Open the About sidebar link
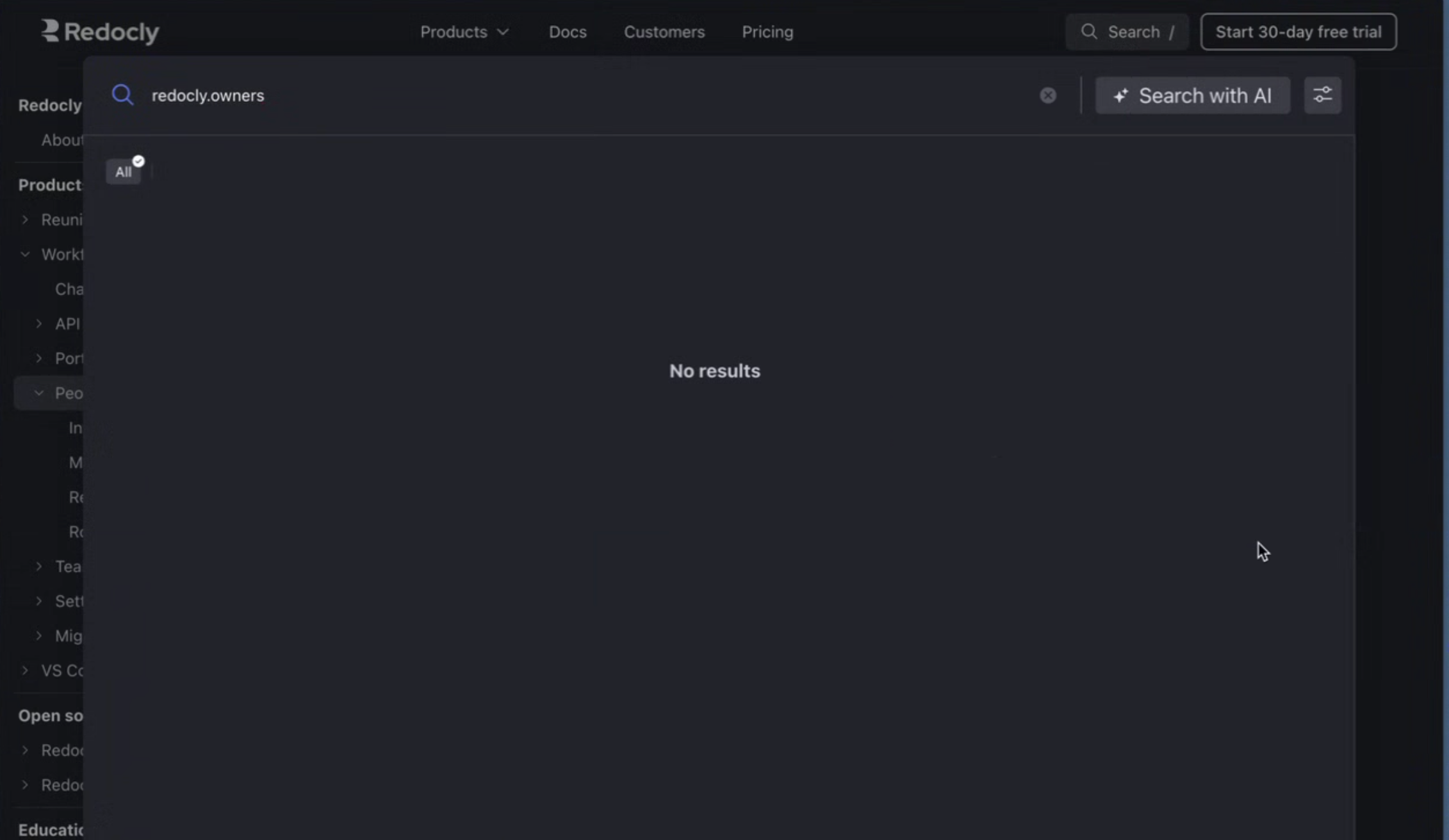Viewport: 1449px width, 840px height. coord(62,140)
